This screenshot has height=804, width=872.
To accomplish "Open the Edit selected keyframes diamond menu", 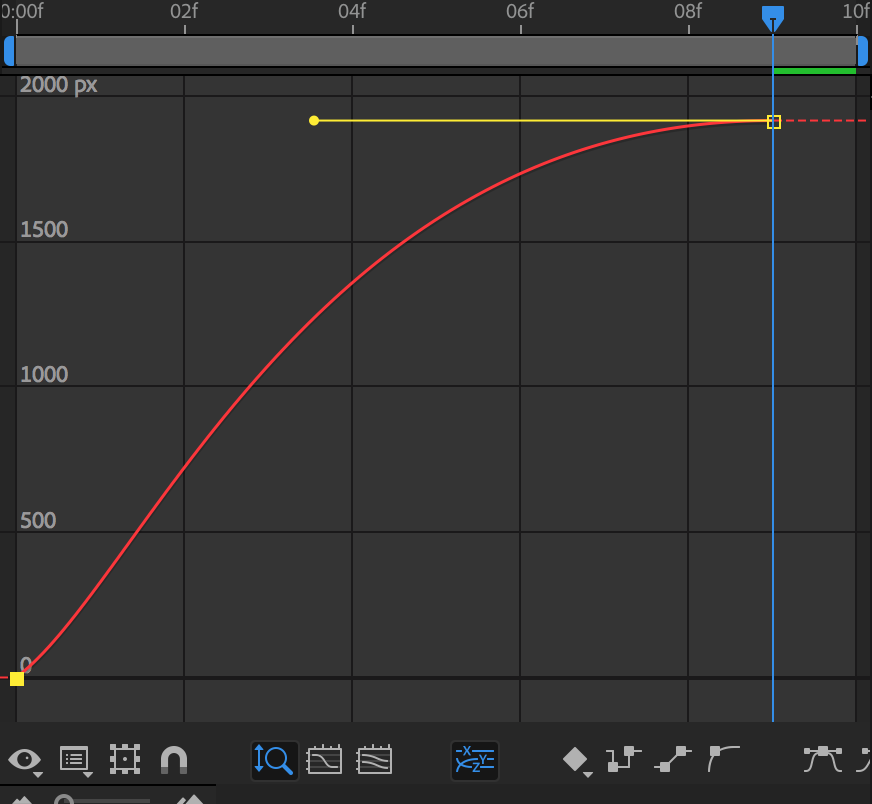I will [x=576, y=760].
